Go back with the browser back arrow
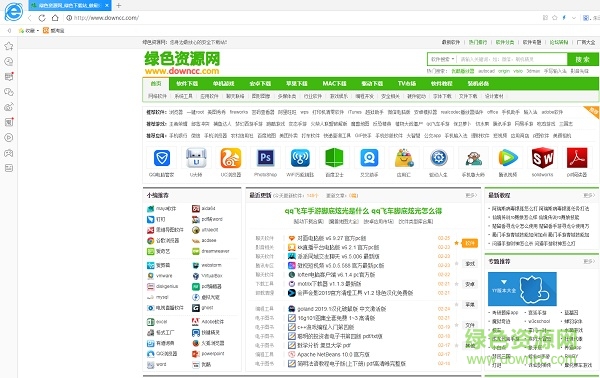This screenshot has width=600, height=378. click(30, 18)
